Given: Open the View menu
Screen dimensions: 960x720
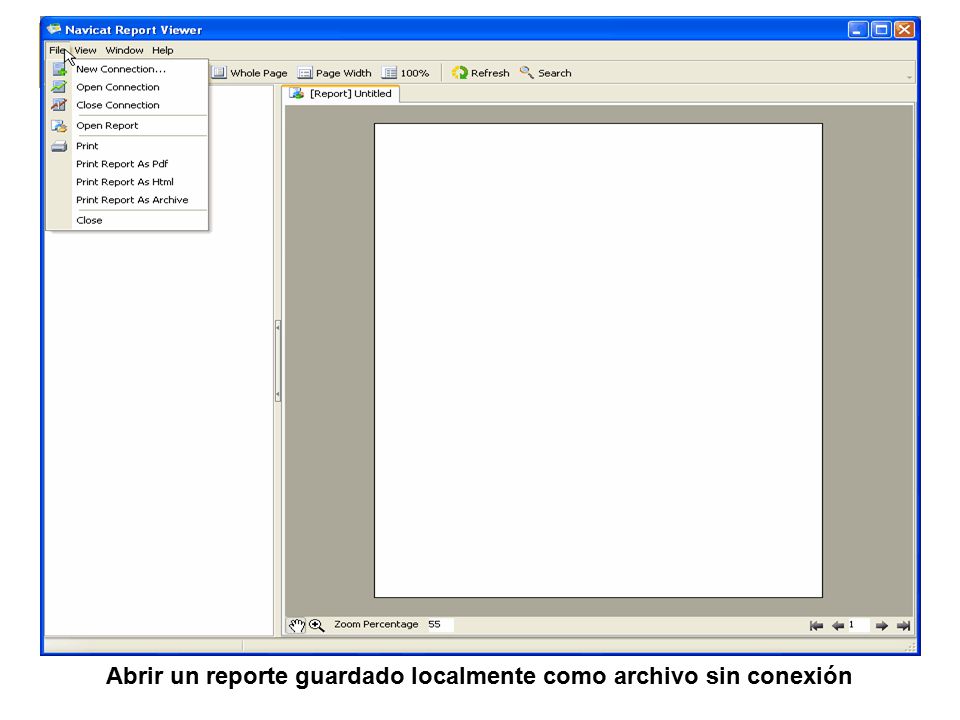Looking at the screenshot, I should pos(86,50).
